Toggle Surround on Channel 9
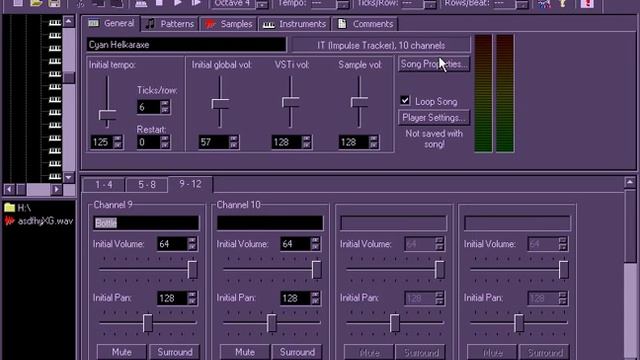The width and height of the screenshot is (640, 360). coord(175,352)
